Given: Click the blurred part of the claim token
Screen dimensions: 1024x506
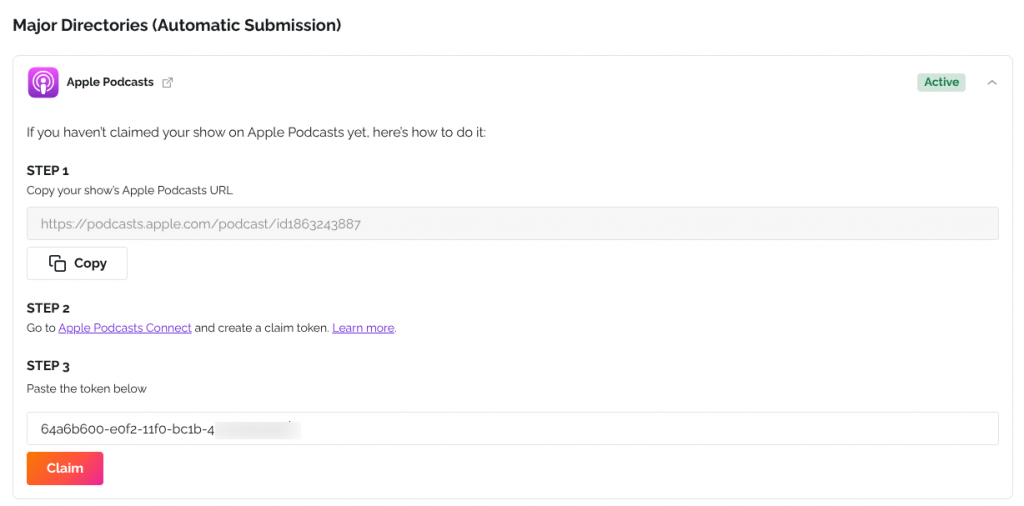Looking at the screenshot, I should click(258, 429).
